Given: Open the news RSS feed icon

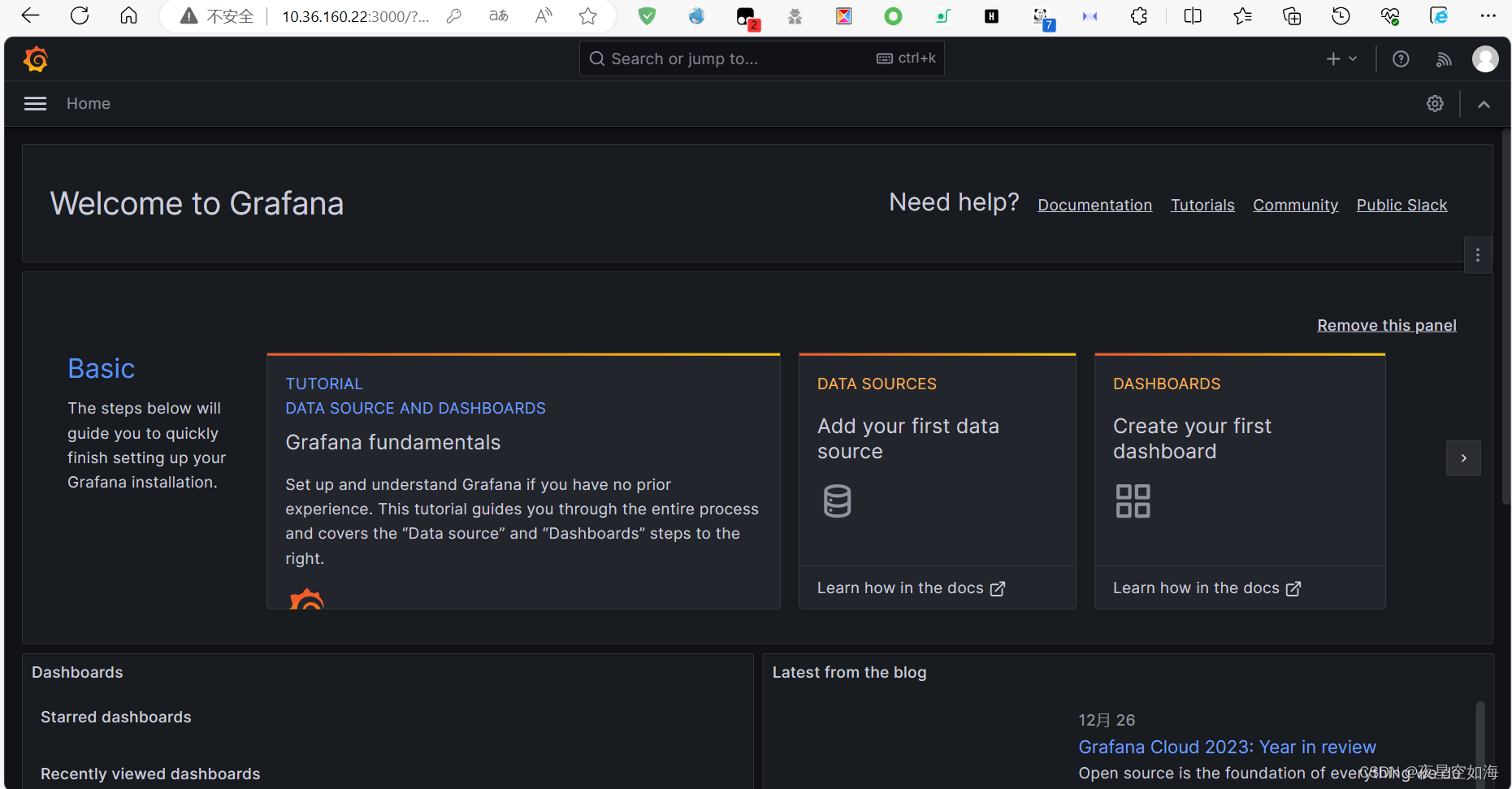Looking at the screenshot, I should [x=1444, y=59].
